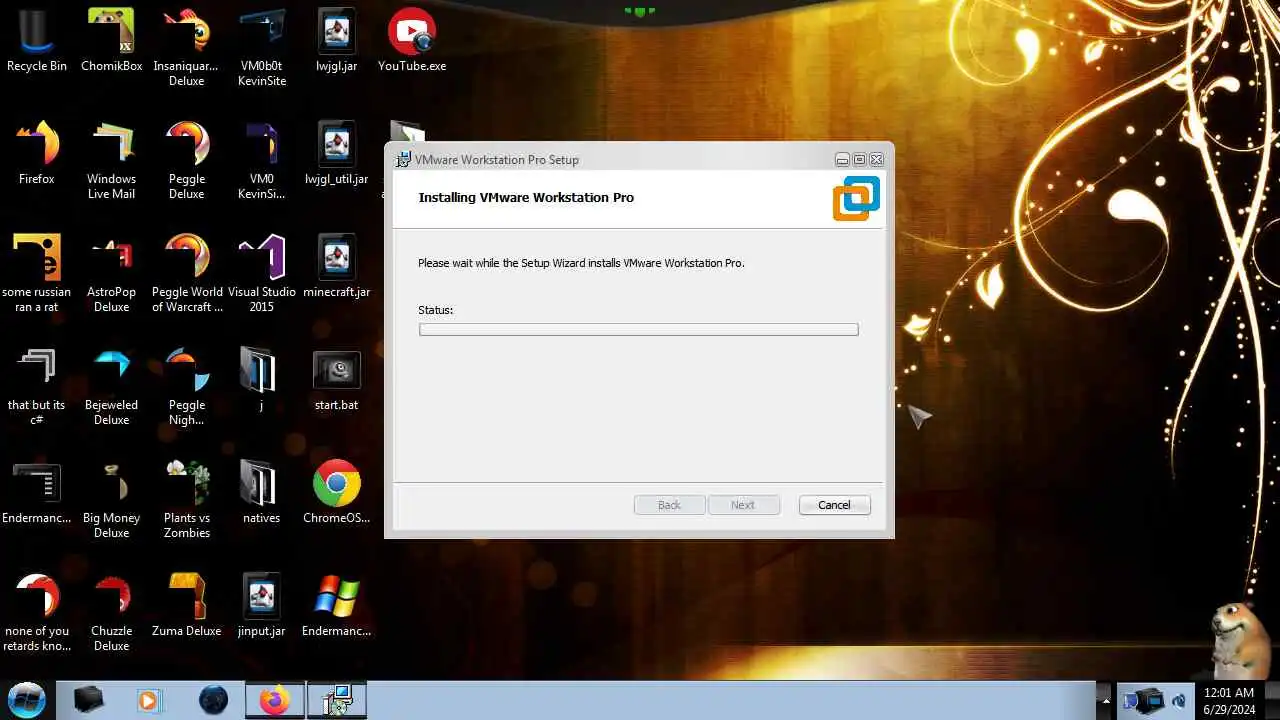The width and height of the screenshot is (1280, 720).
Task: Select the lwjgl_util.jar file icon
Action: coord(336,153)
